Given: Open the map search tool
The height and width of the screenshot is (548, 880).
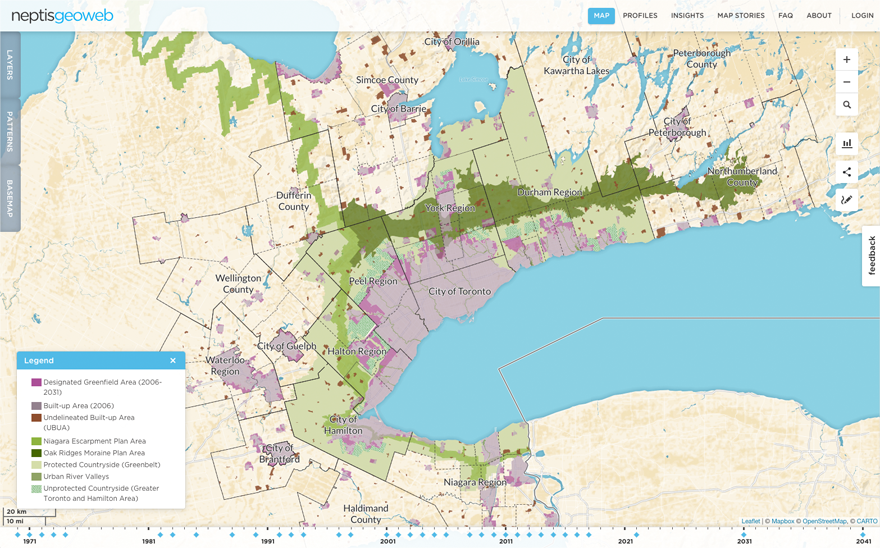Looking at the screenshot, I should click(846, 105).
